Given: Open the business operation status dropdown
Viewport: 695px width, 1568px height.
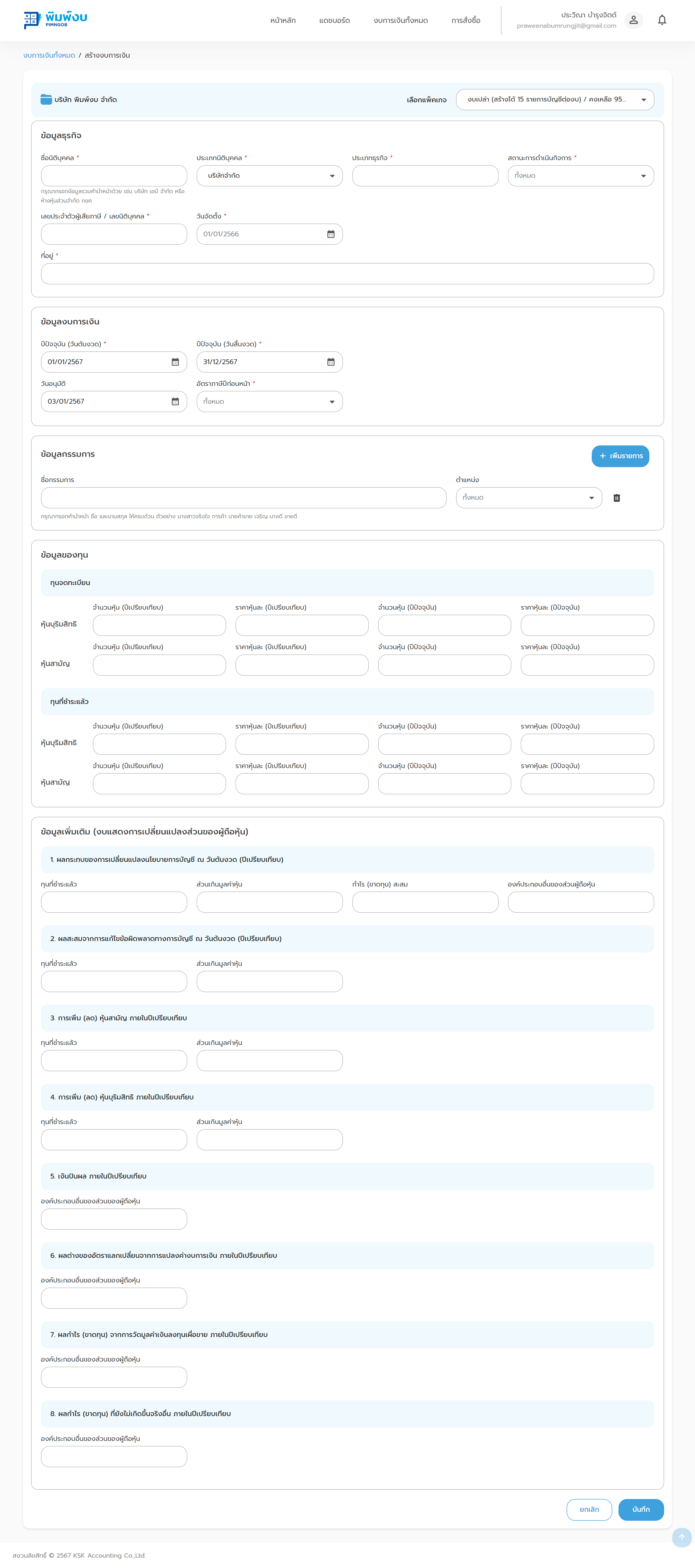Looking at the screenshot, I should (580, 176).
